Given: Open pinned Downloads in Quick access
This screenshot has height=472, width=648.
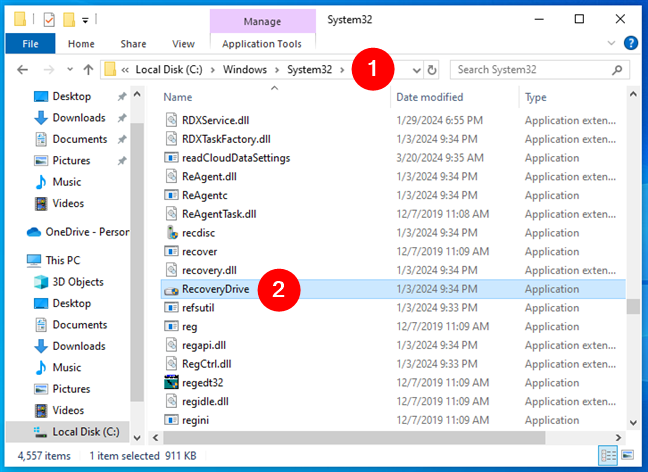Looking at the screenshot, I should 69,118.
